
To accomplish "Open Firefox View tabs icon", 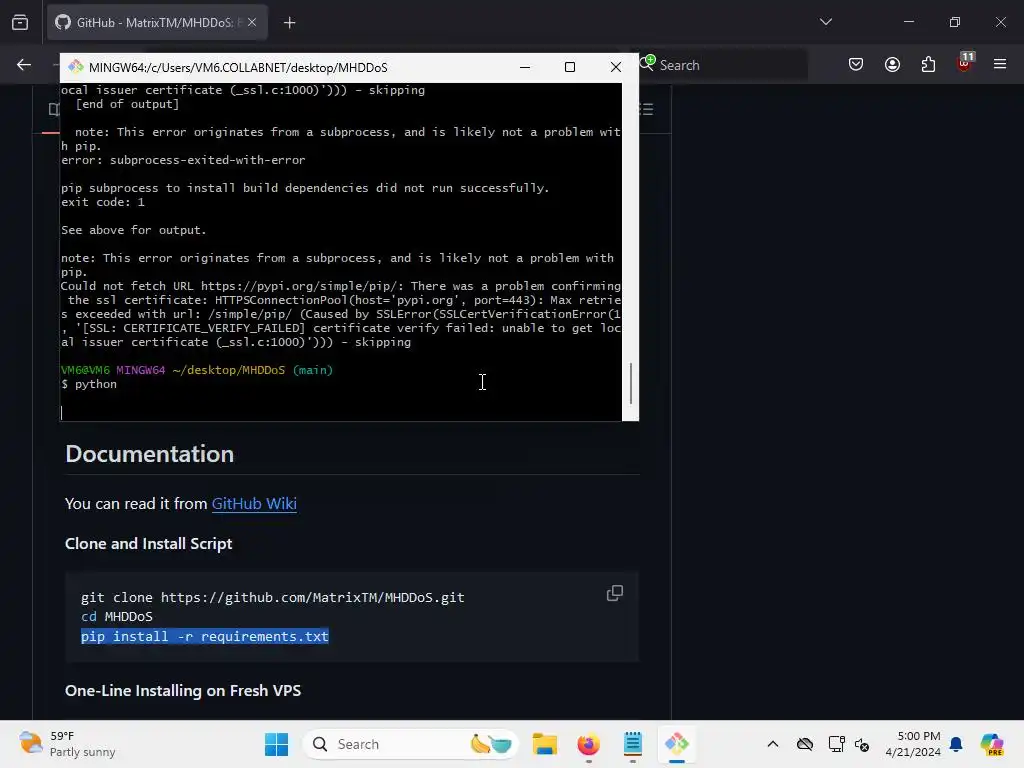I will tap(20, 22).
